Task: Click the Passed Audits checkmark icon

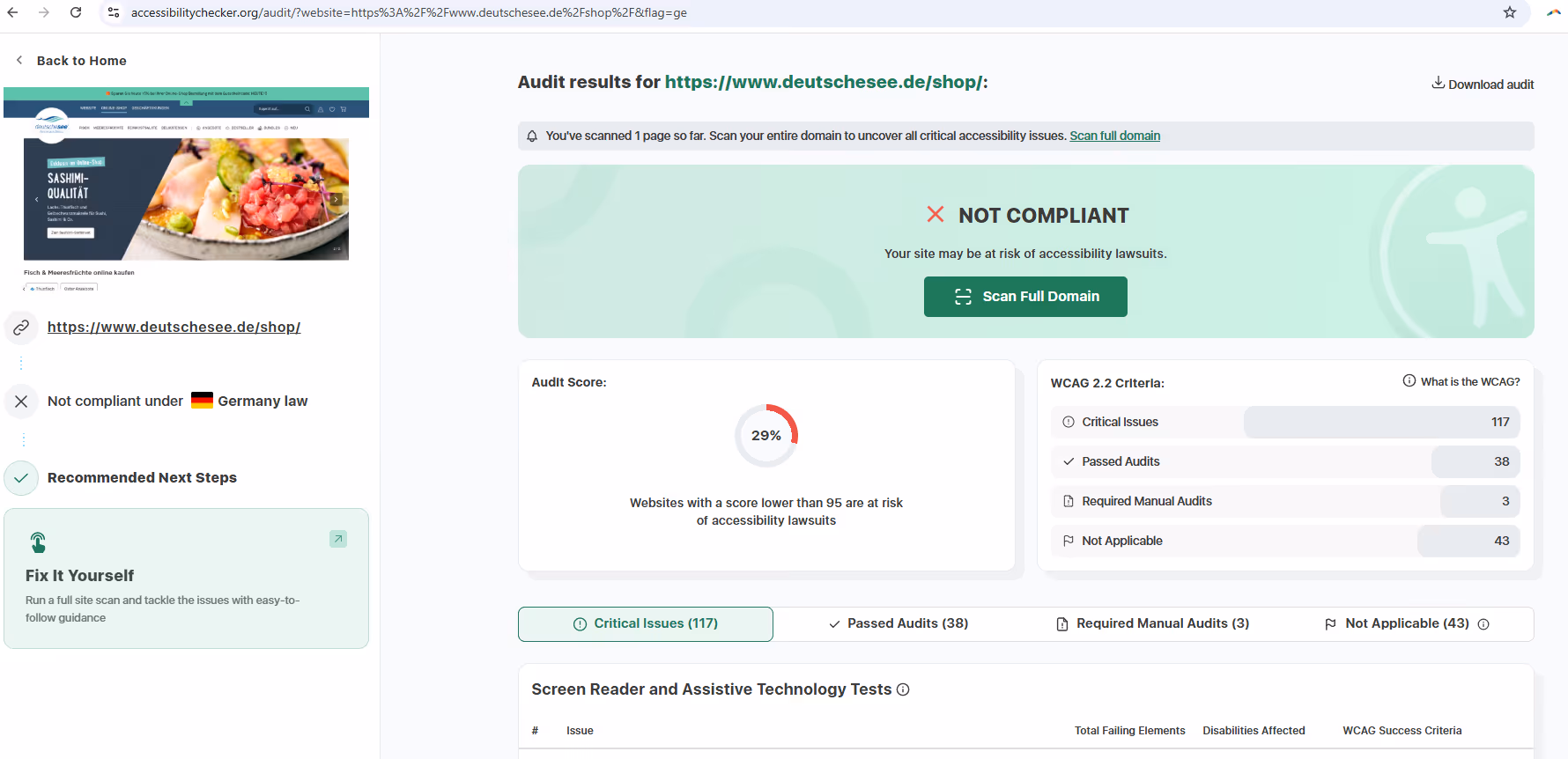Action: tap(1069, 461)
